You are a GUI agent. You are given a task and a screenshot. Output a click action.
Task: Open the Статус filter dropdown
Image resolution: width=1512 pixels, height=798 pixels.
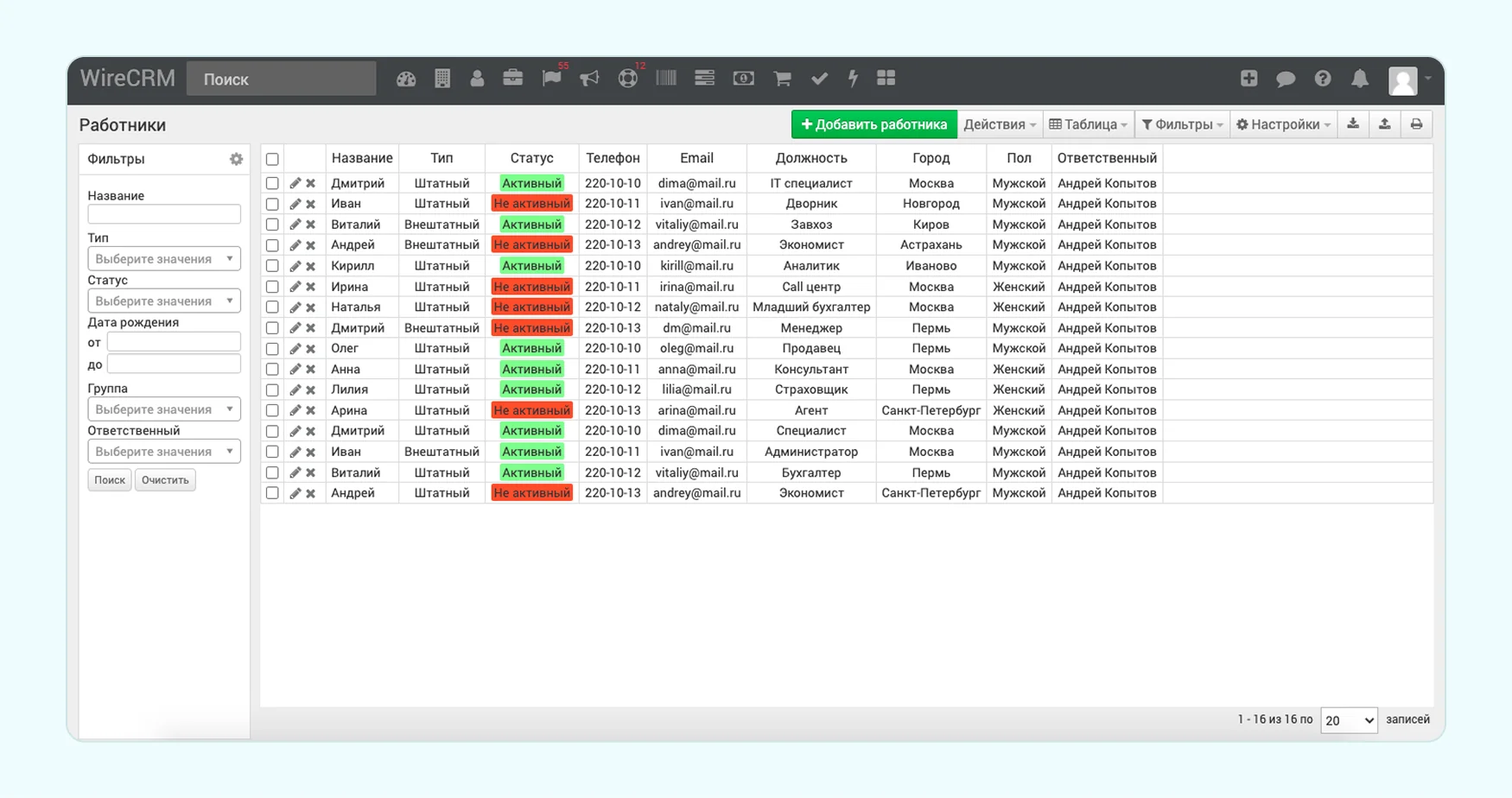pyautogui.click(x=164, y=301)
